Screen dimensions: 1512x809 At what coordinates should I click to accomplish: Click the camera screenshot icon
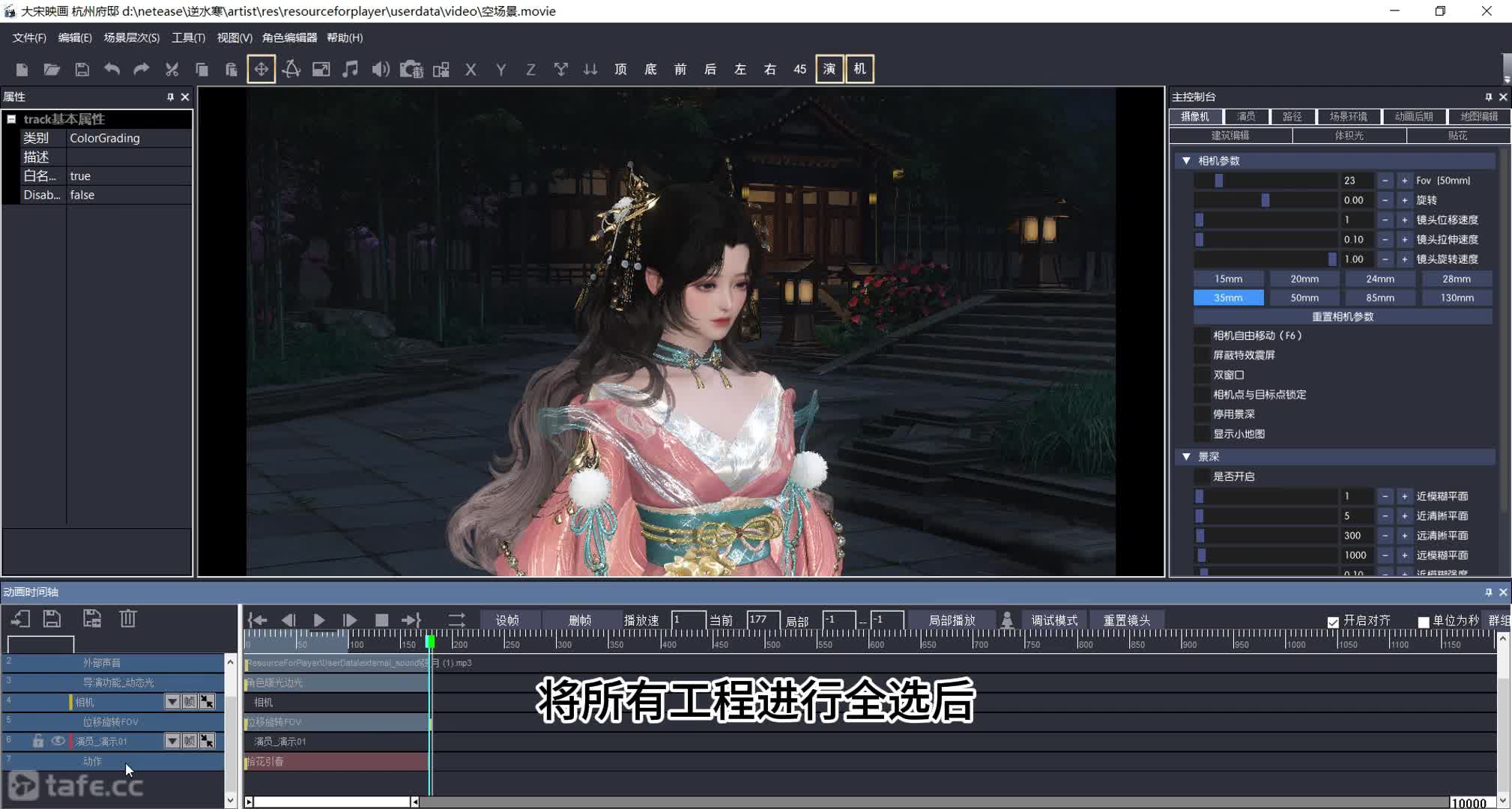(411, 70)
